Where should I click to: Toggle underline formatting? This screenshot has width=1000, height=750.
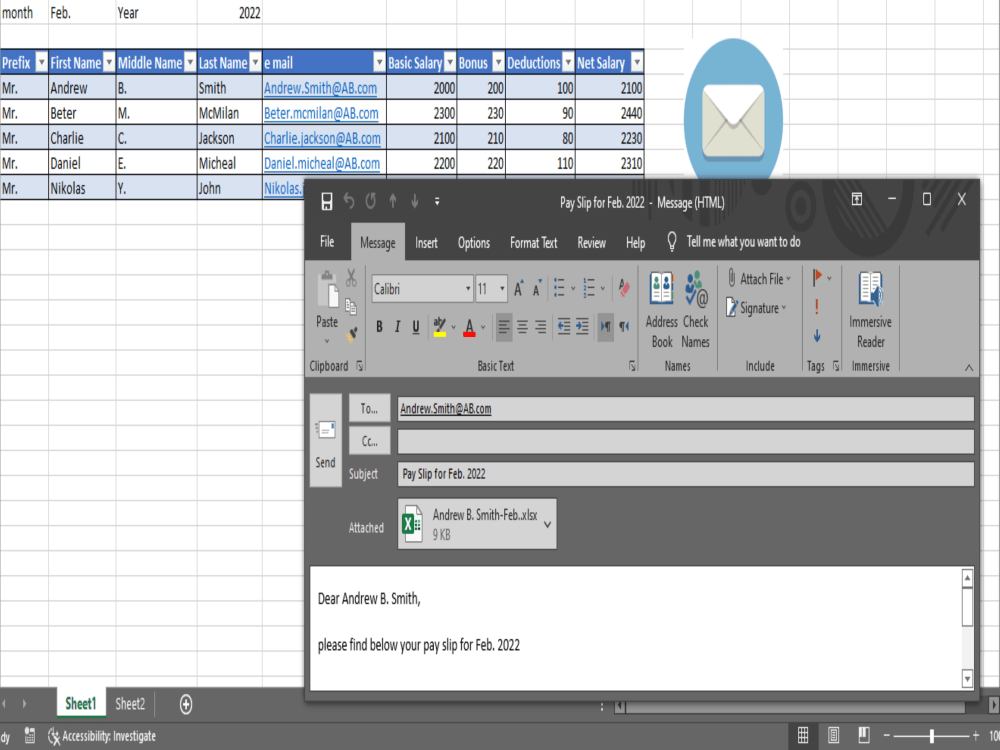click(x=416, y=327)
